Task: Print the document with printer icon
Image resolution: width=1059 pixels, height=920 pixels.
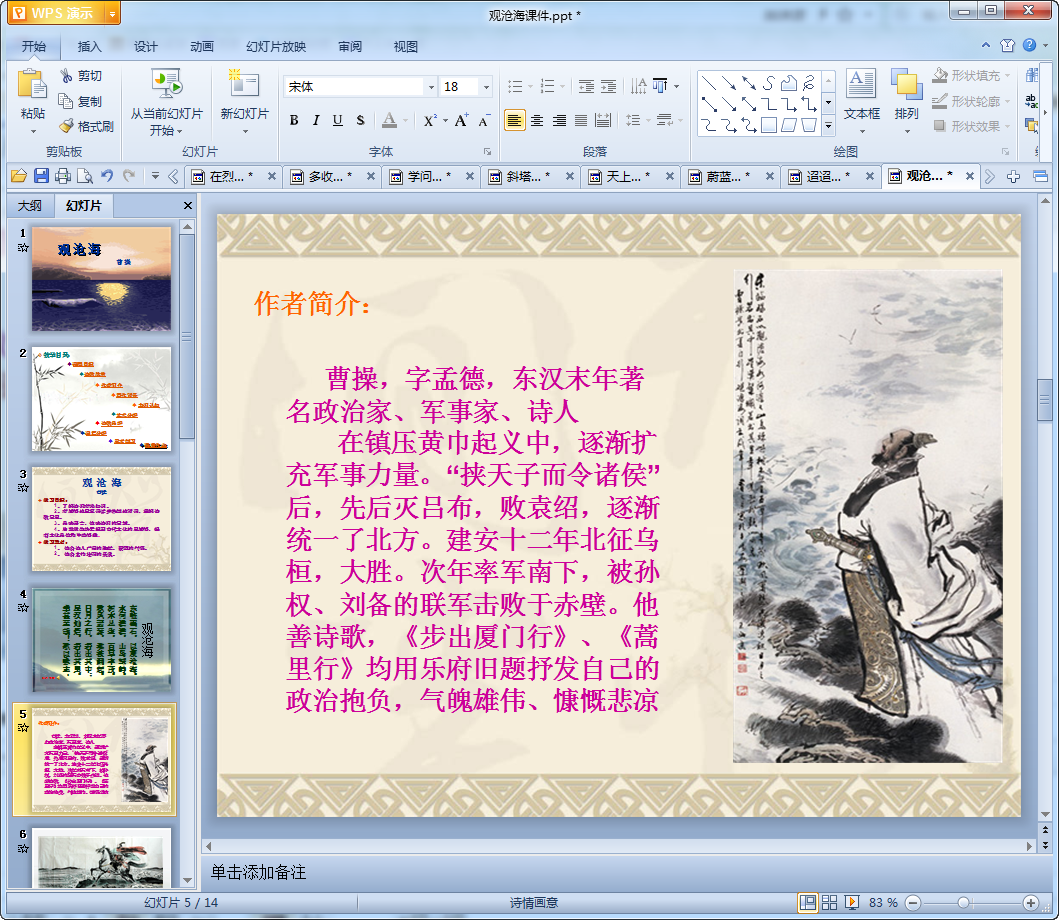Action: [x=63, y=176]
